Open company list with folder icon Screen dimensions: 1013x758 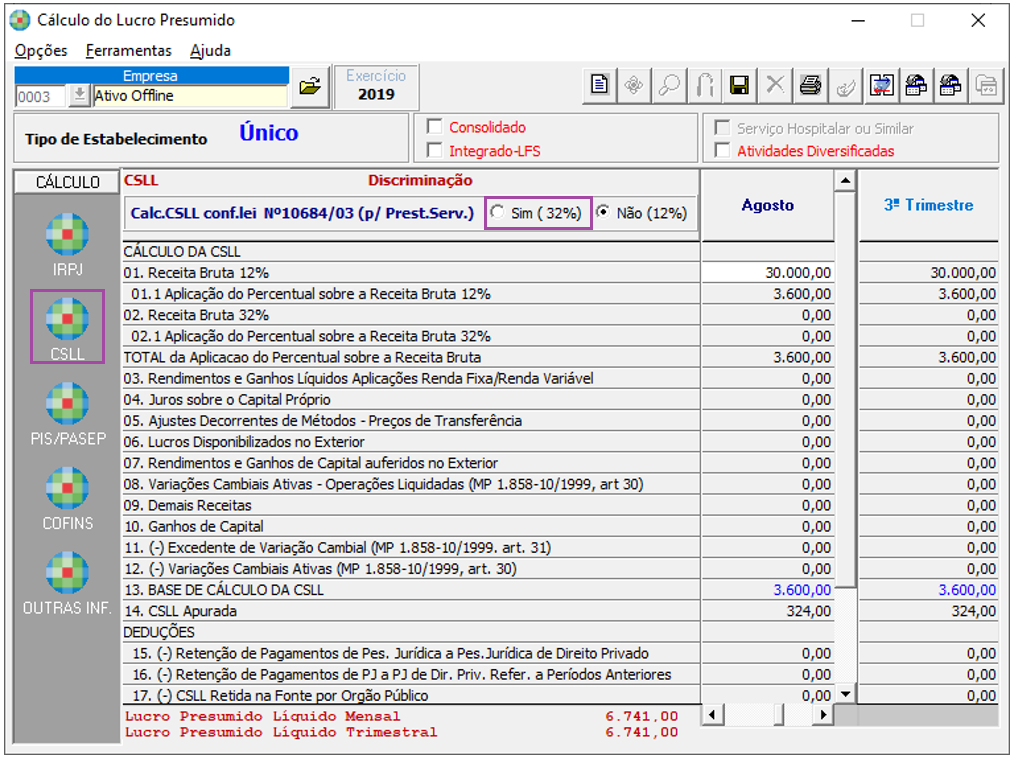310,86
